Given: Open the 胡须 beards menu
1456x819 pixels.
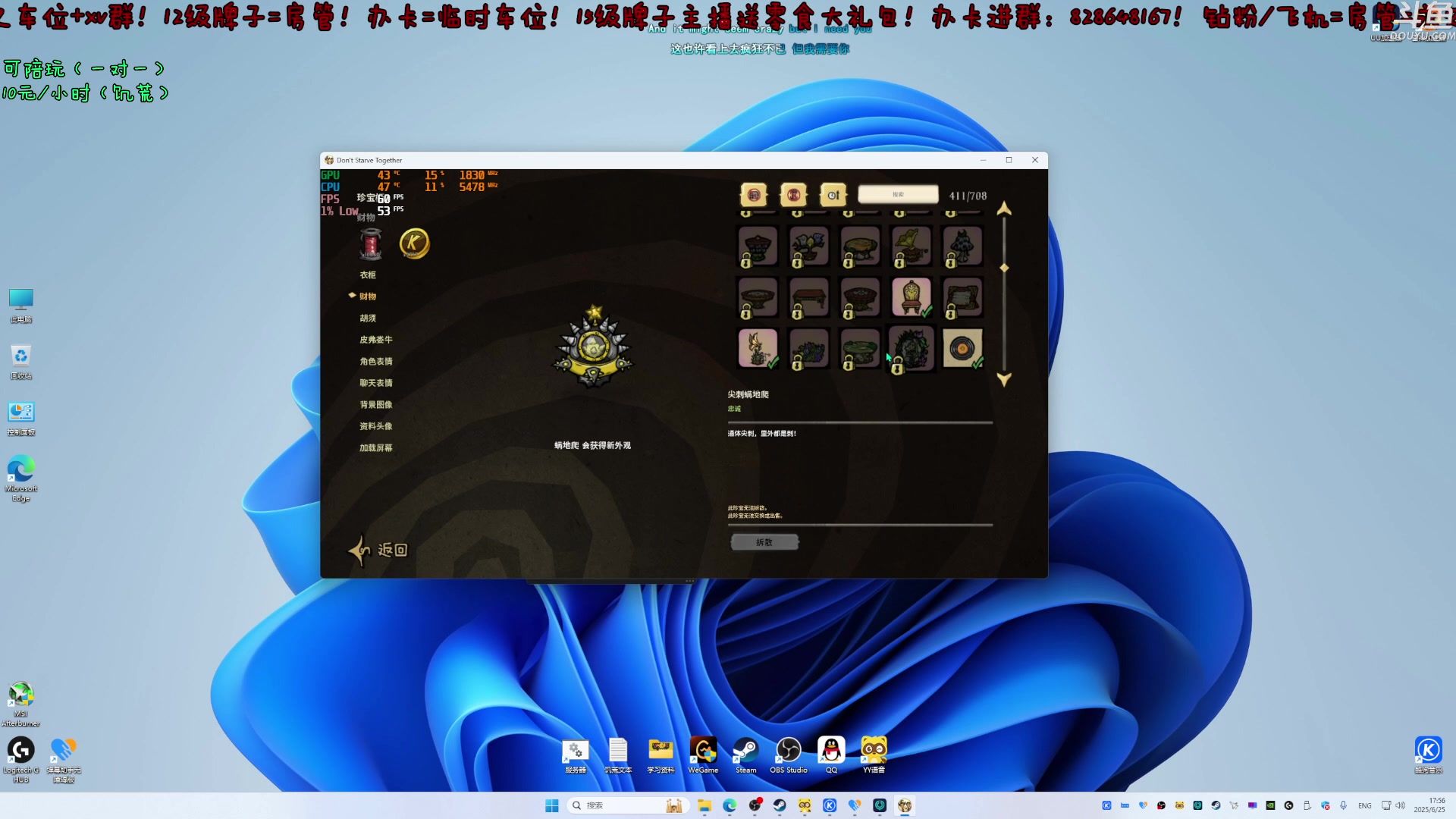Looking at the screenshot, I should 368,318.
